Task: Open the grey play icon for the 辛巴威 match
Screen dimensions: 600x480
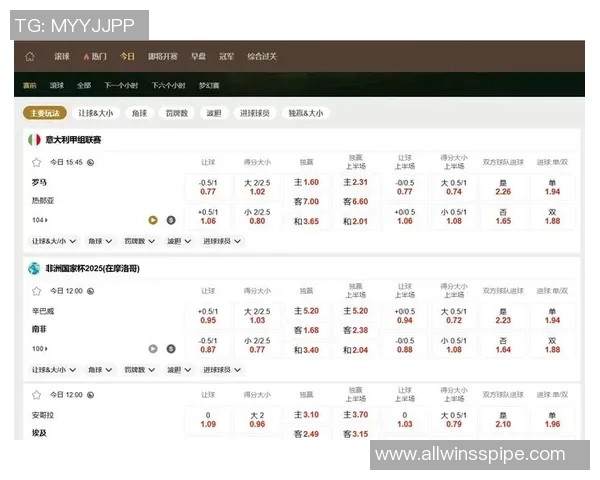Action: pyautogui.click(x=153, y=349)
